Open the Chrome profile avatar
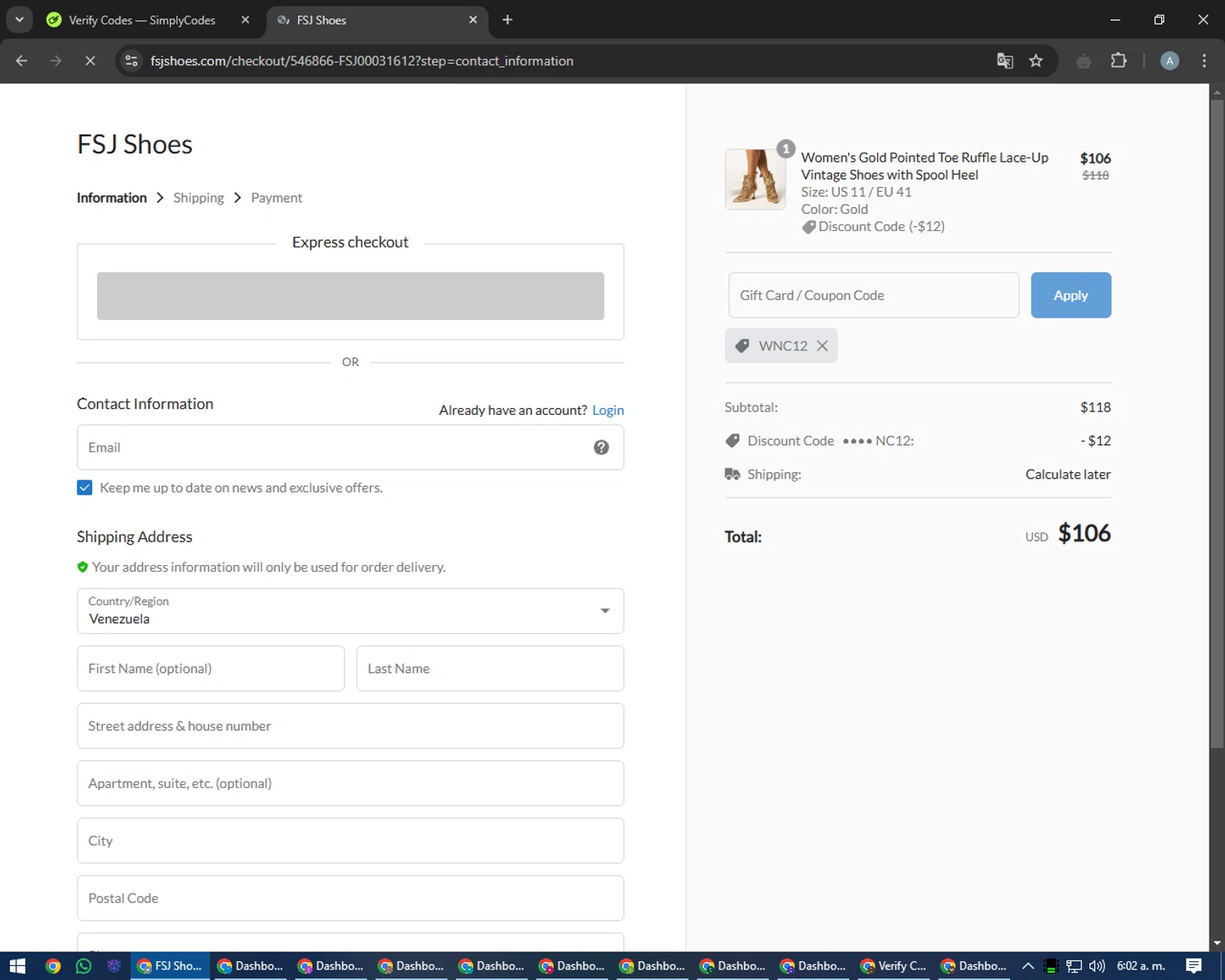This screenshot has width=1225, height=980. click(1169, 61)
